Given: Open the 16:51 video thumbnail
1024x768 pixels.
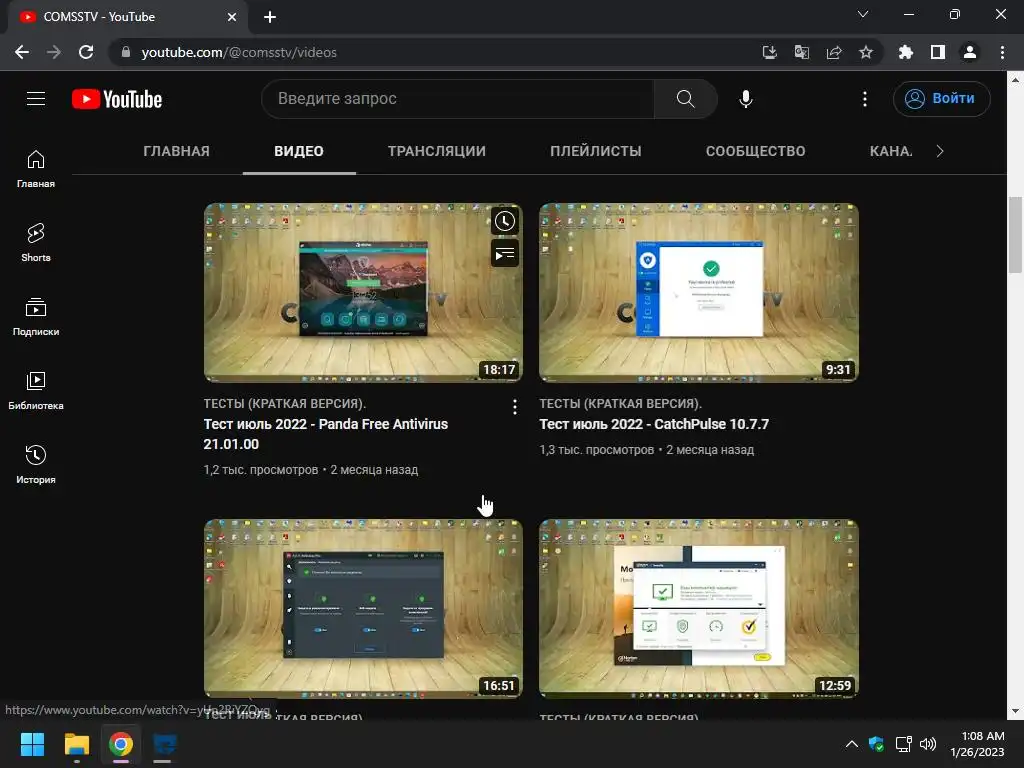Looking at the screenshot, I should click(363, 609).
